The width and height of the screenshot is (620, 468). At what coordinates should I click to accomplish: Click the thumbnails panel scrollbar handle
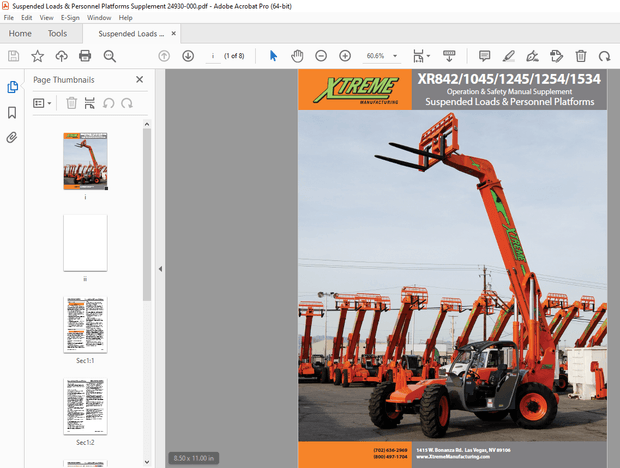(x=147, y=215)
